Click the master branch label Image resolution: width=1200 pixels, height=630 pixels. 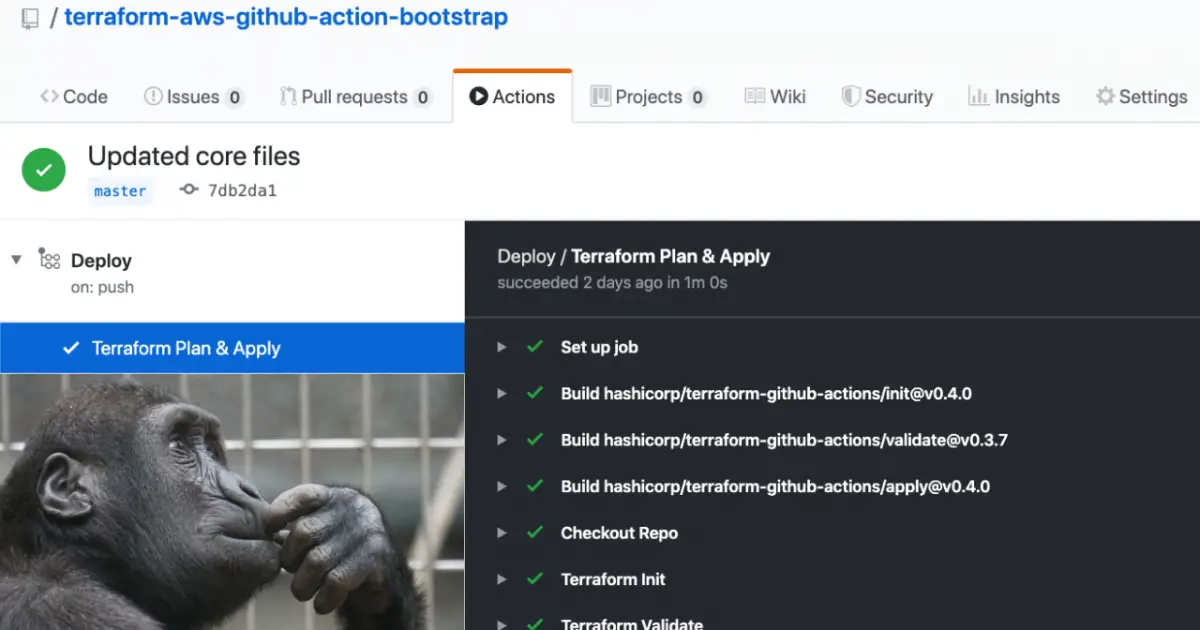[120, 190]
